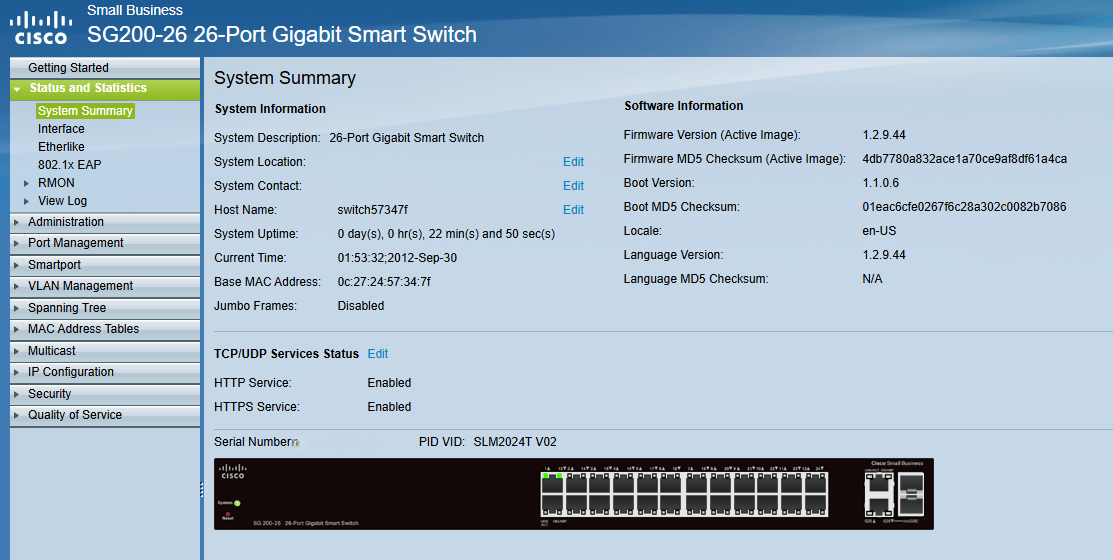Pick port 20 on the switch image

720,505
